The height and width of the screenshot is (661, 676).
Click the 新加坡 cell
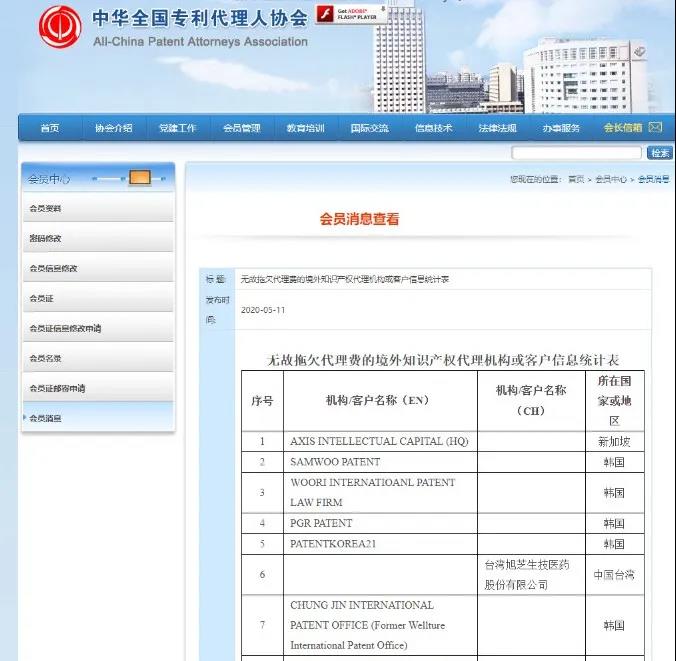click(615, 441)
